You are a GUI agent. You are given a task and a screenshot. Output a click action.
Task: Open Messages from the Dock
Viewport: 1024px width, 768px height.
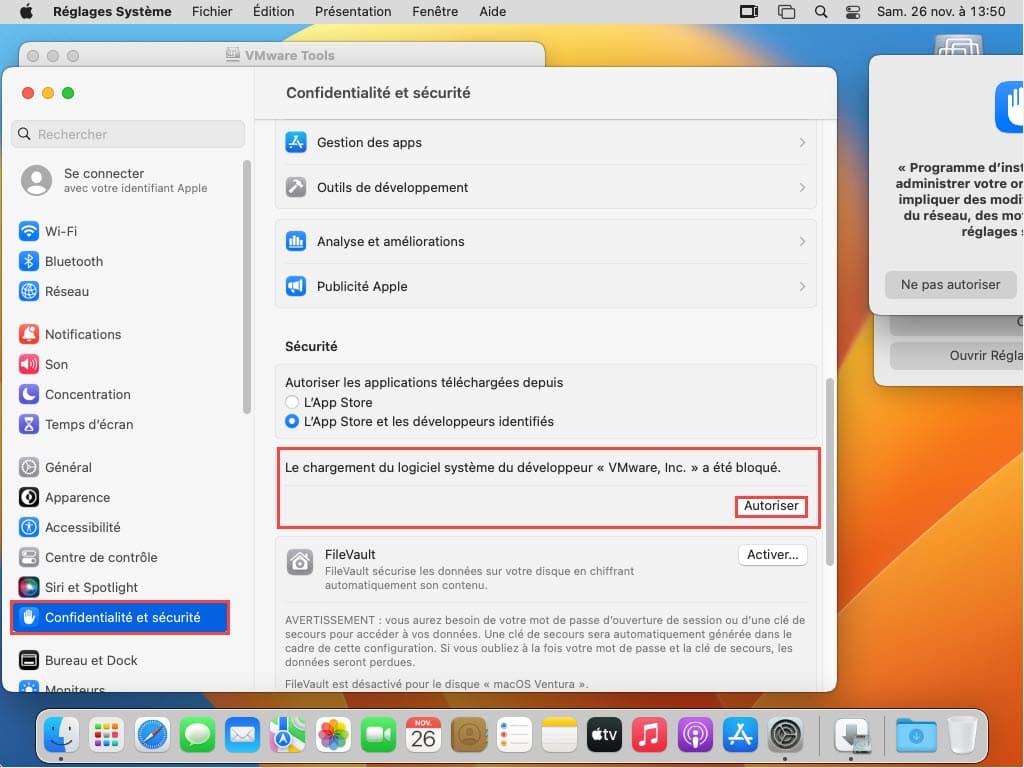click(x=197, y=735)
